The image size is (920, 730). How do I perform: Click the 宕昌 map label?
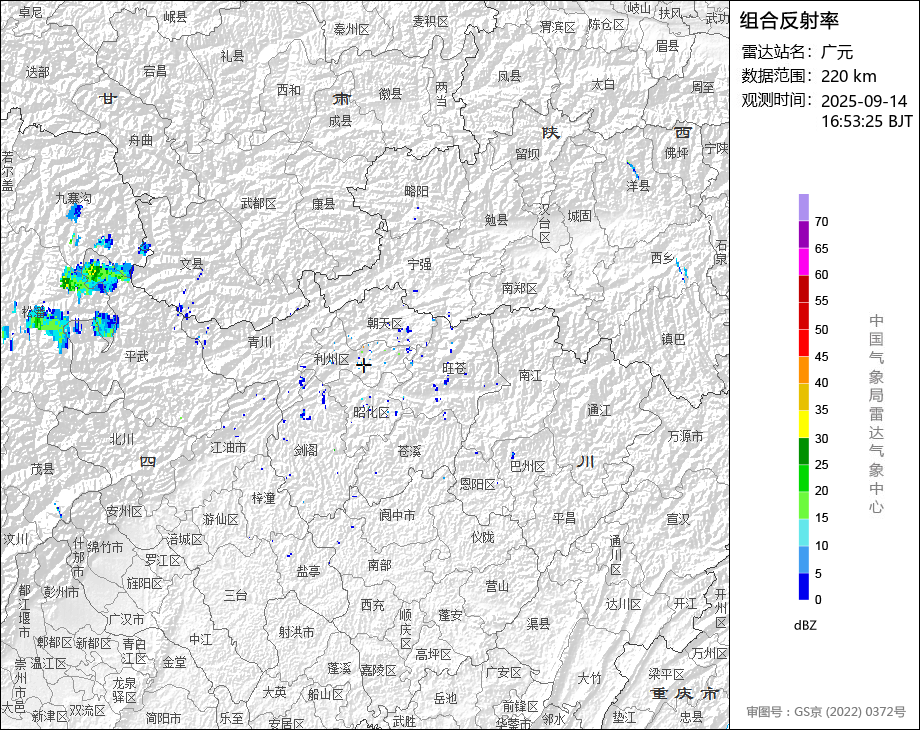tap(155, 71)
